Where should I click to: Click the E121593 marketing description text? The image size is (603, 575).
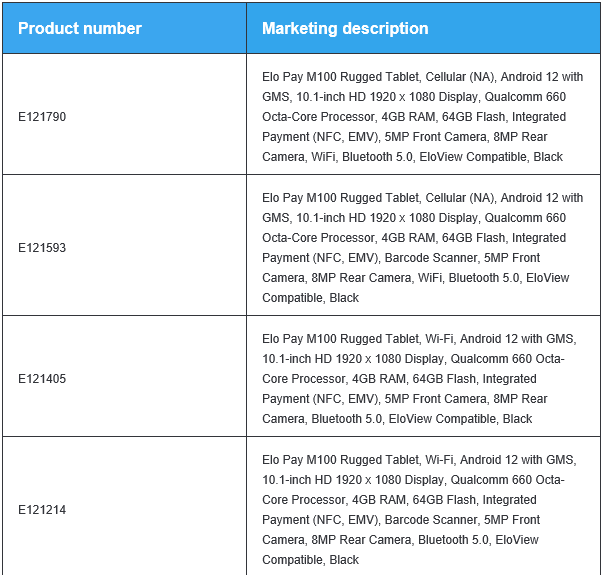point(422,248)
